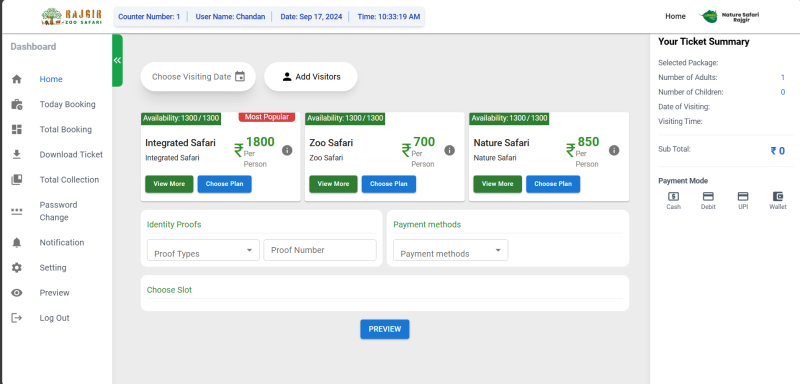Click Counter Number: 1 in header
This screenshot has width=800, height=384.
149,16
